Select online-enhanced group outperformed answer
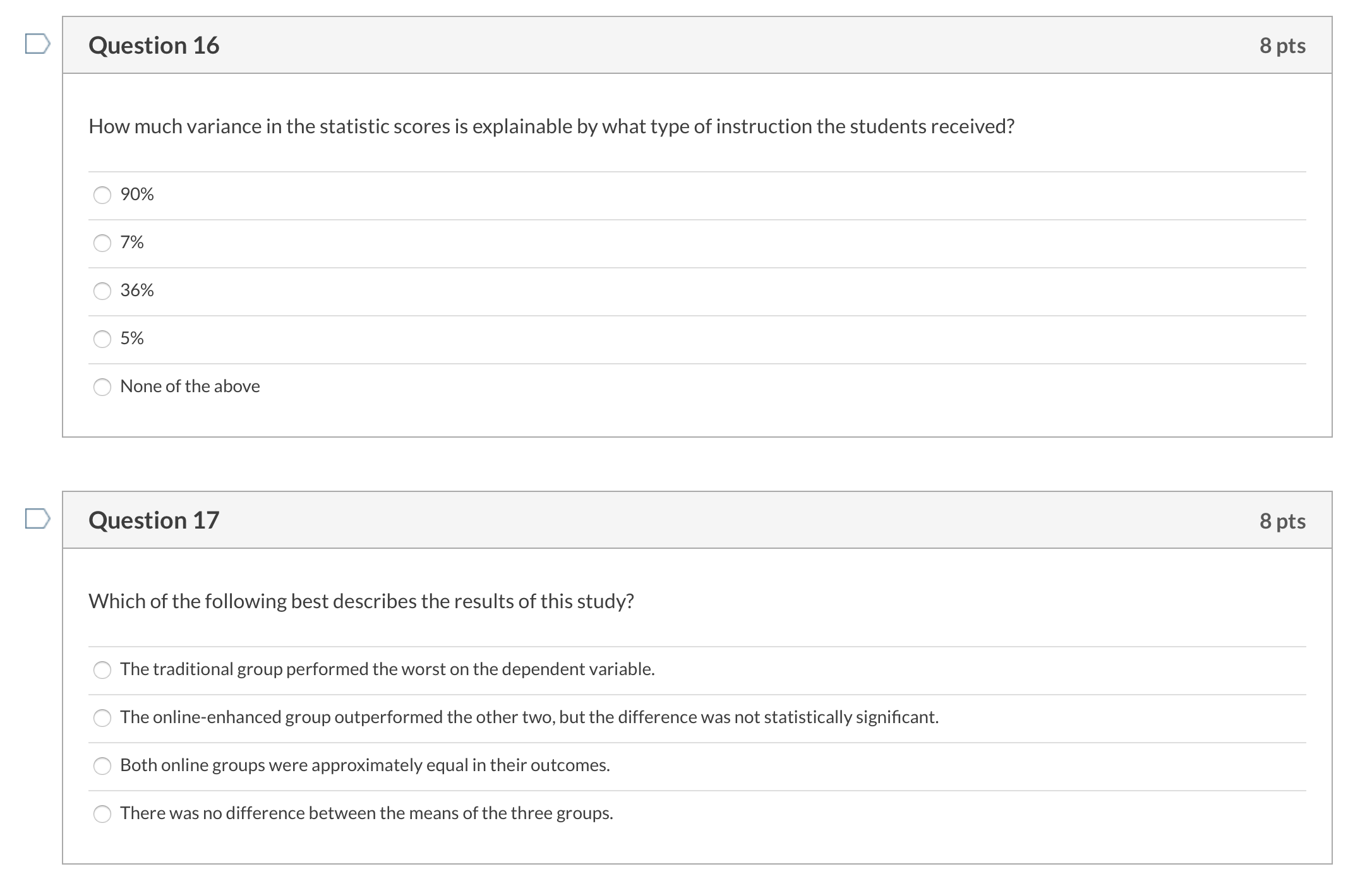 click(102, 718)
